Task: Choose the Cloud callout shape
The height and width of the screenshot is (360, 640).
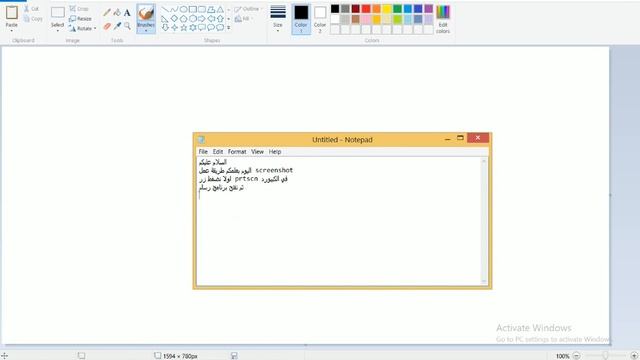Action: [x=220, y=28]
